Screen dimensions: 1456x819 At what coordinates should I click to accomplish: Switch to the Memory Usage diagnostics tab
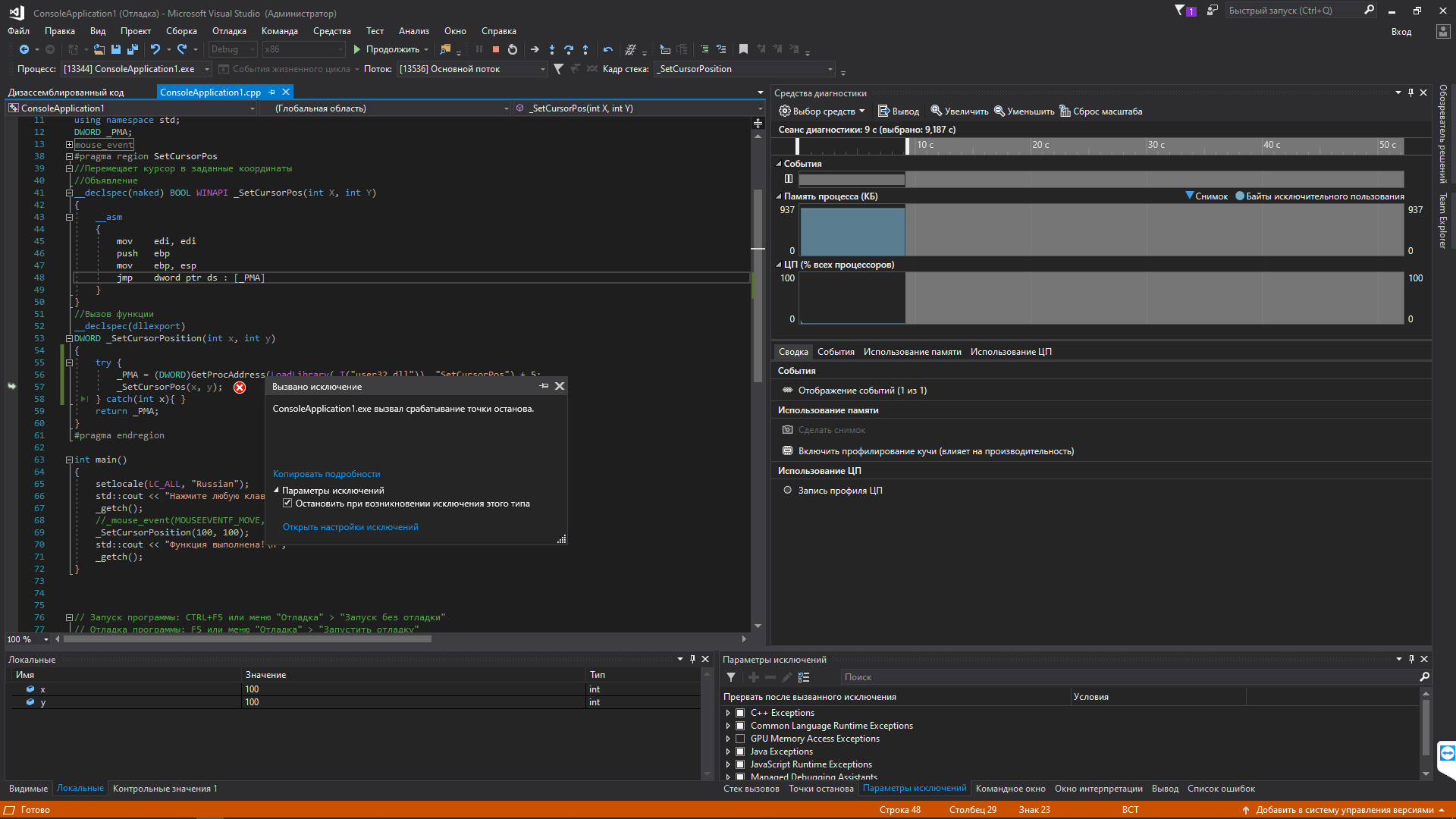pyautogui.click(x=912, y=352)
